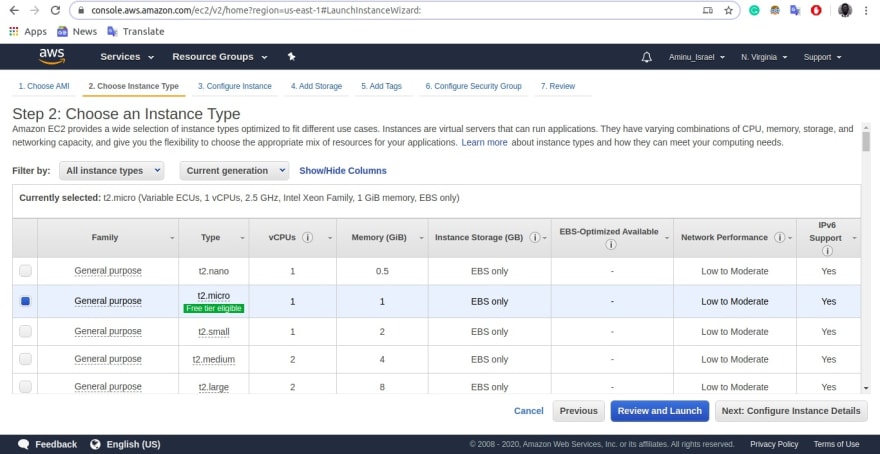
Task: Show info for EBS-Optimized Available column
Action: [x=611, y=245]
